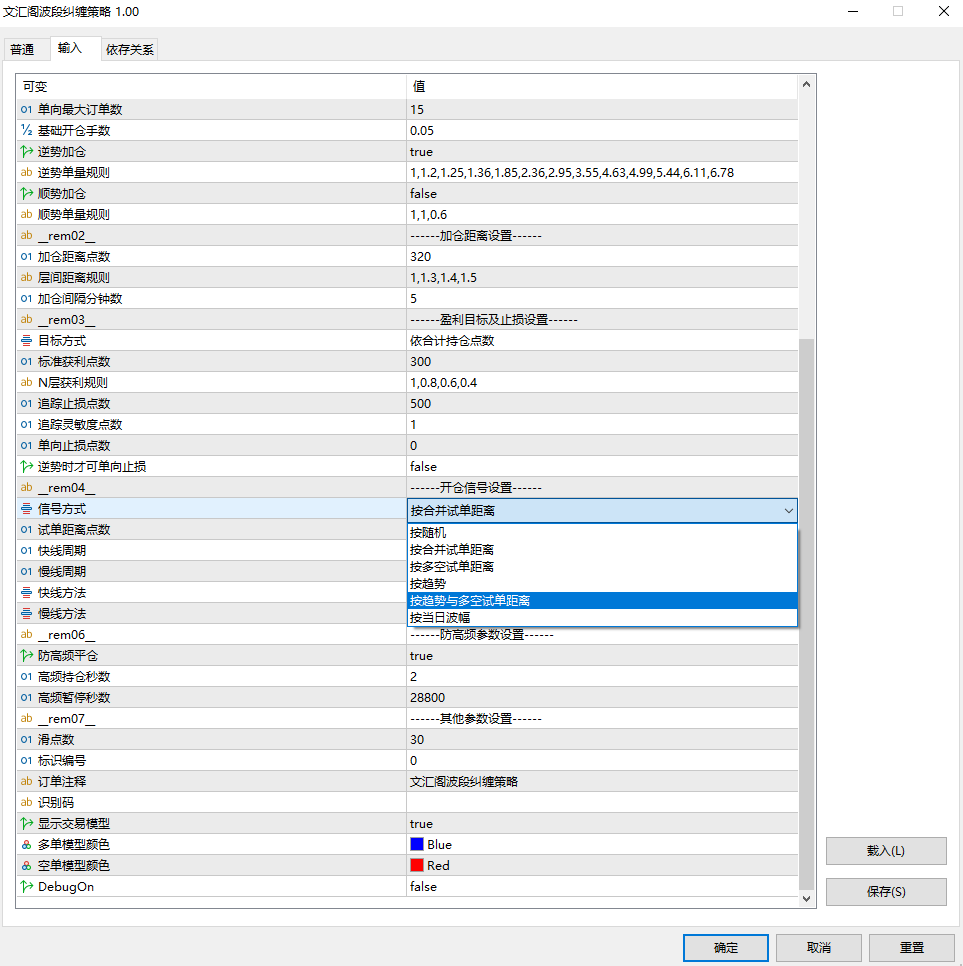Click the fraction icon beside 基础开仓手数

pyautogui.click(x=27, y=131)
